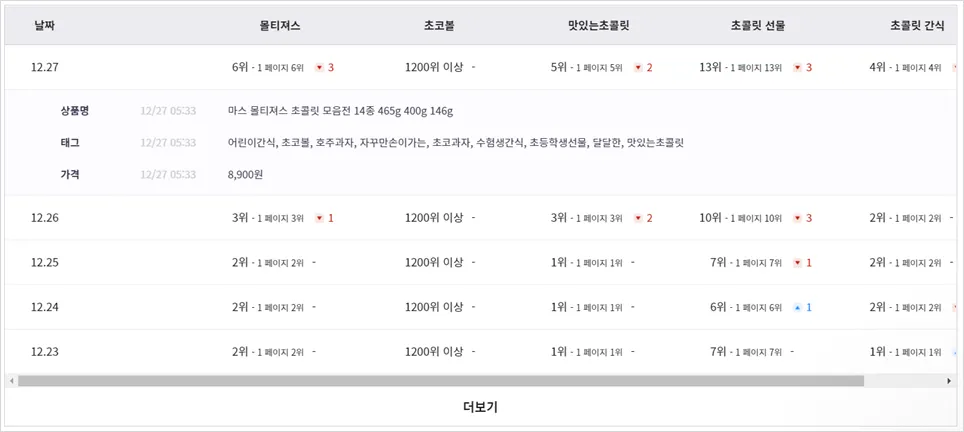Click the horizontal scrollbar thumb

pyautogui.click(x=440, y=381)
